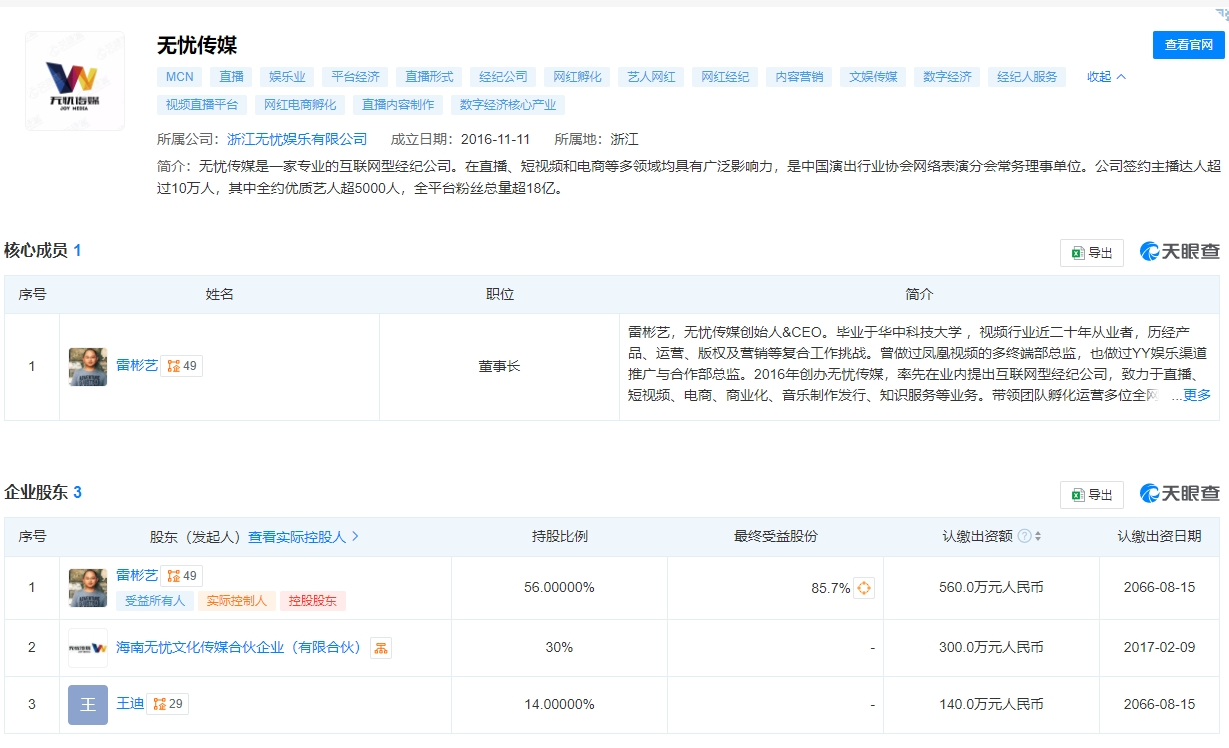This screenshot has height=748, width=1229.
Task: Click 雷彬艺's 49 relation badge in shareholders
Action: 182,576
